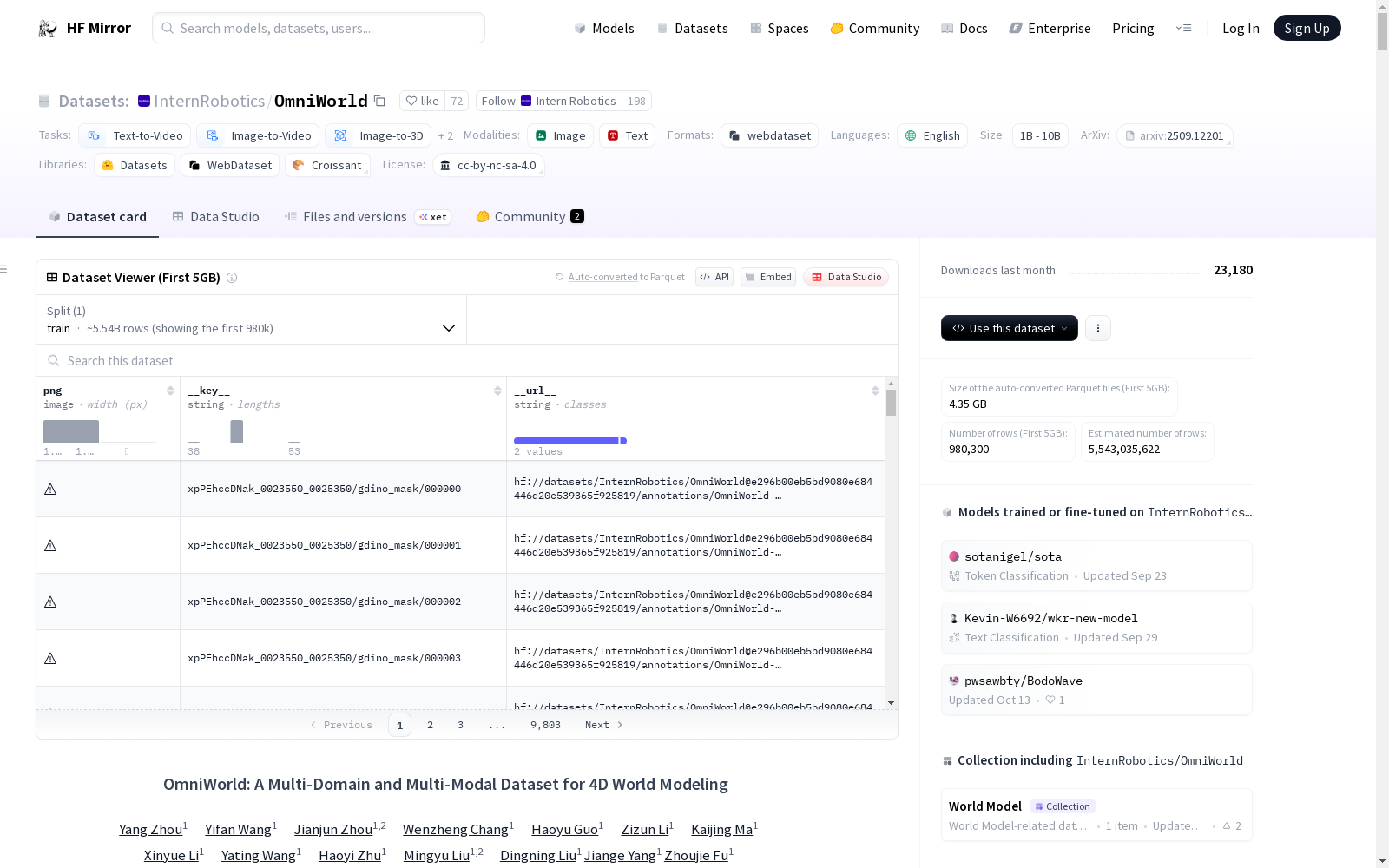Image resolution: width=1389 pixels, height=868 pixels.
Task: Sort by the __key__ column sort icon
Action: click(497, 391)
